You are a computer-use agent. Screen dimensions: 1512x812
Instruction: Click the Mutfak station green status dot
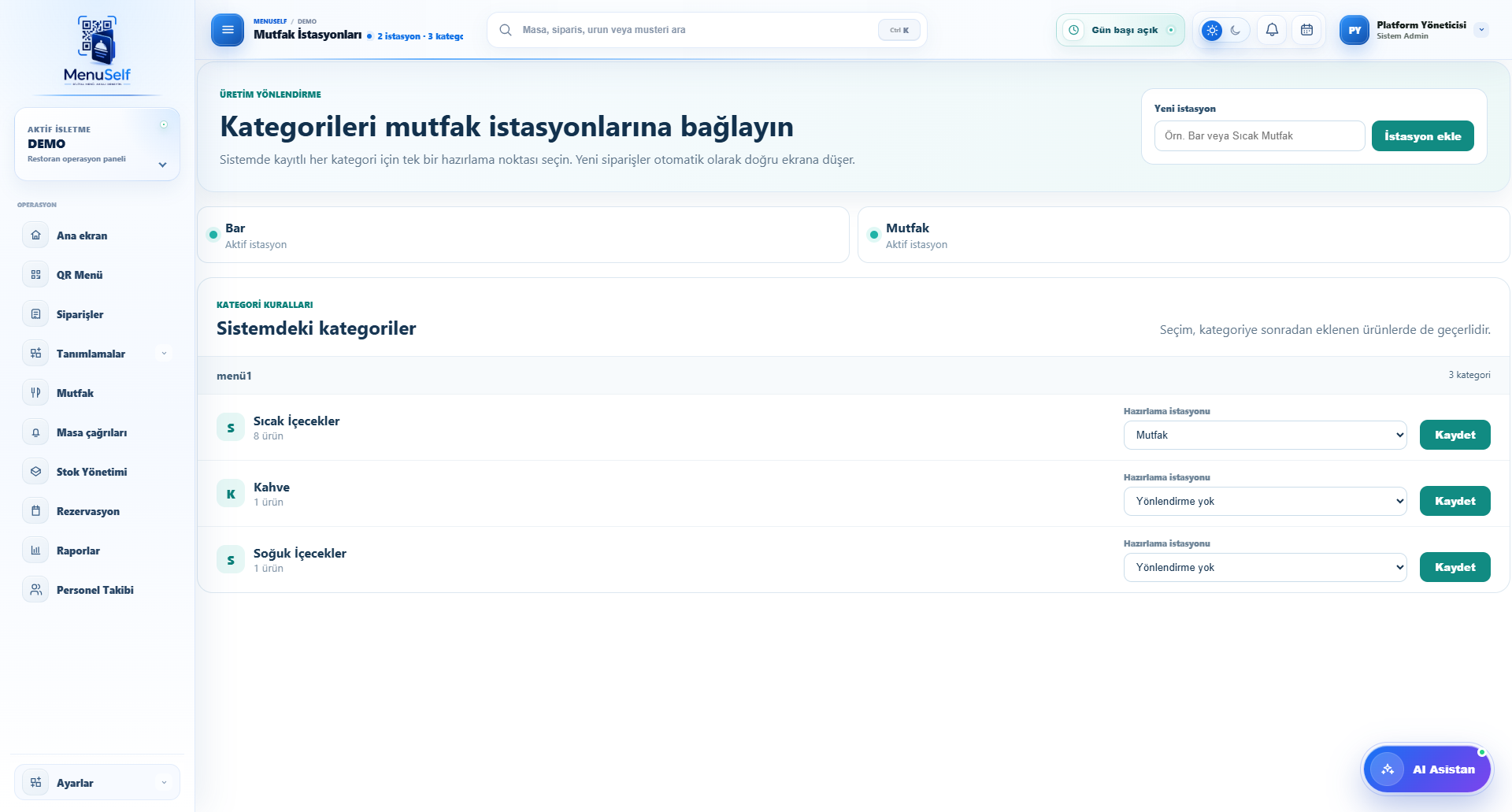(874, 235)
